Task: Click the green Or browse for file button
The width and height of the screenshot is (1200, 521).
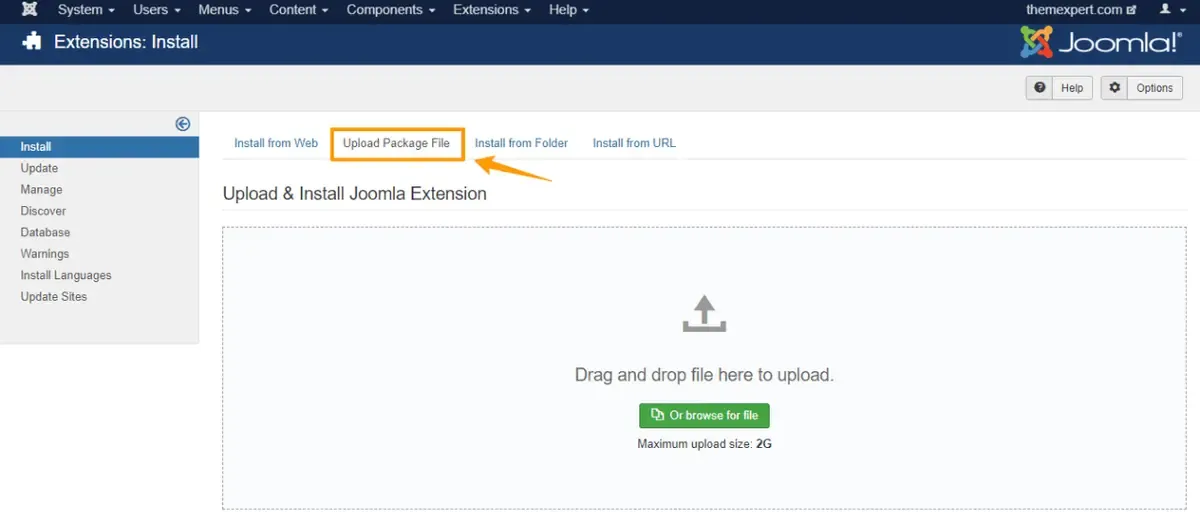Action: click(704, 415)
